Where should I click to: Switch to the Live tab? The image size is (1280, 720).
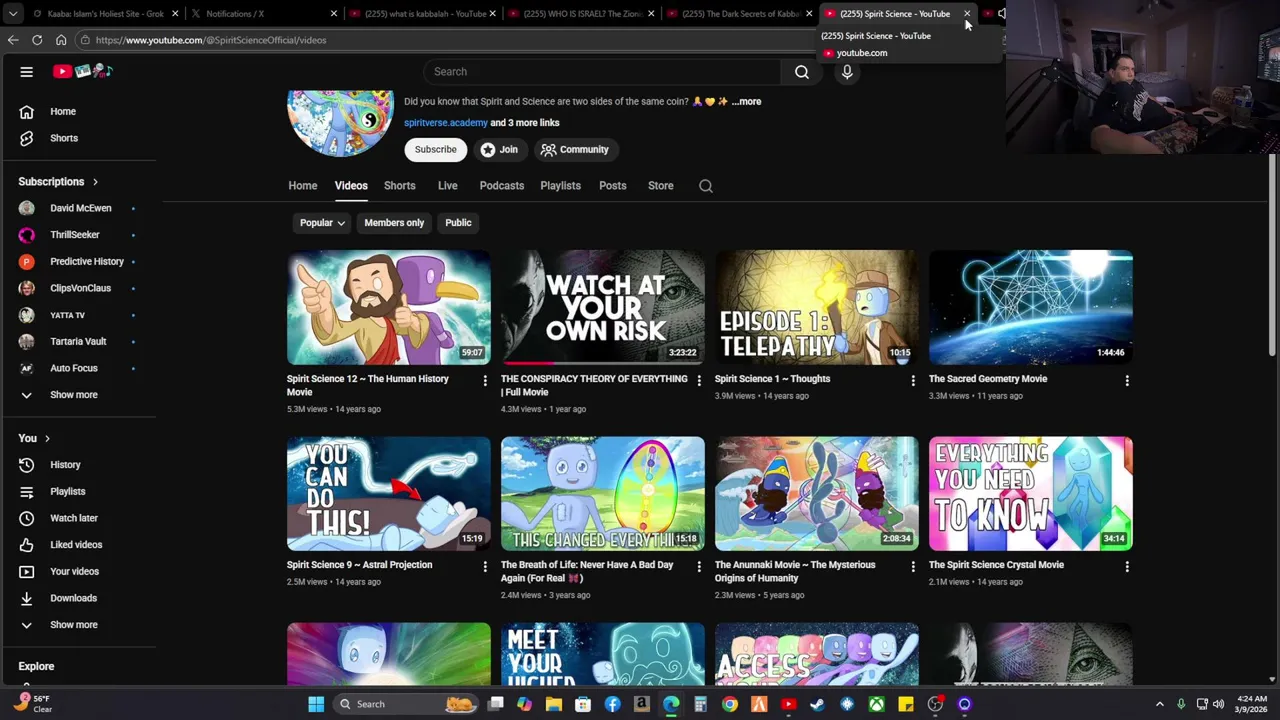click(x=447, y=186)
